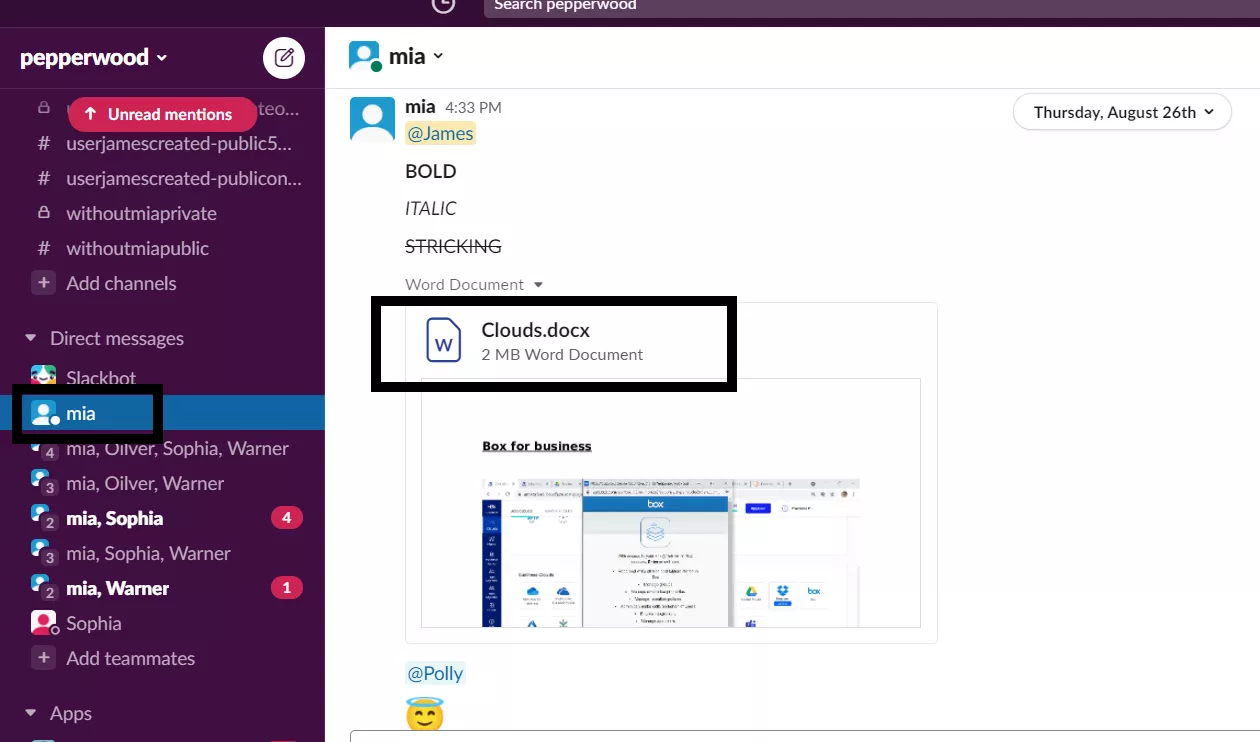Click the Slackbot avatar icon
Viewport: 1260px width, 742px height.
44,377
